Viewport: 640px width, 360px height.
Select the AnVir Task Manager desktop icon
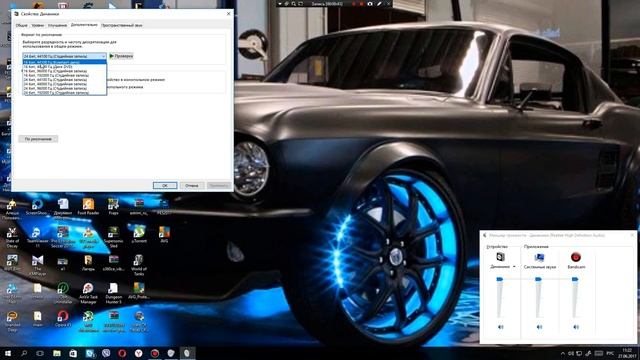tap(88, 293)
